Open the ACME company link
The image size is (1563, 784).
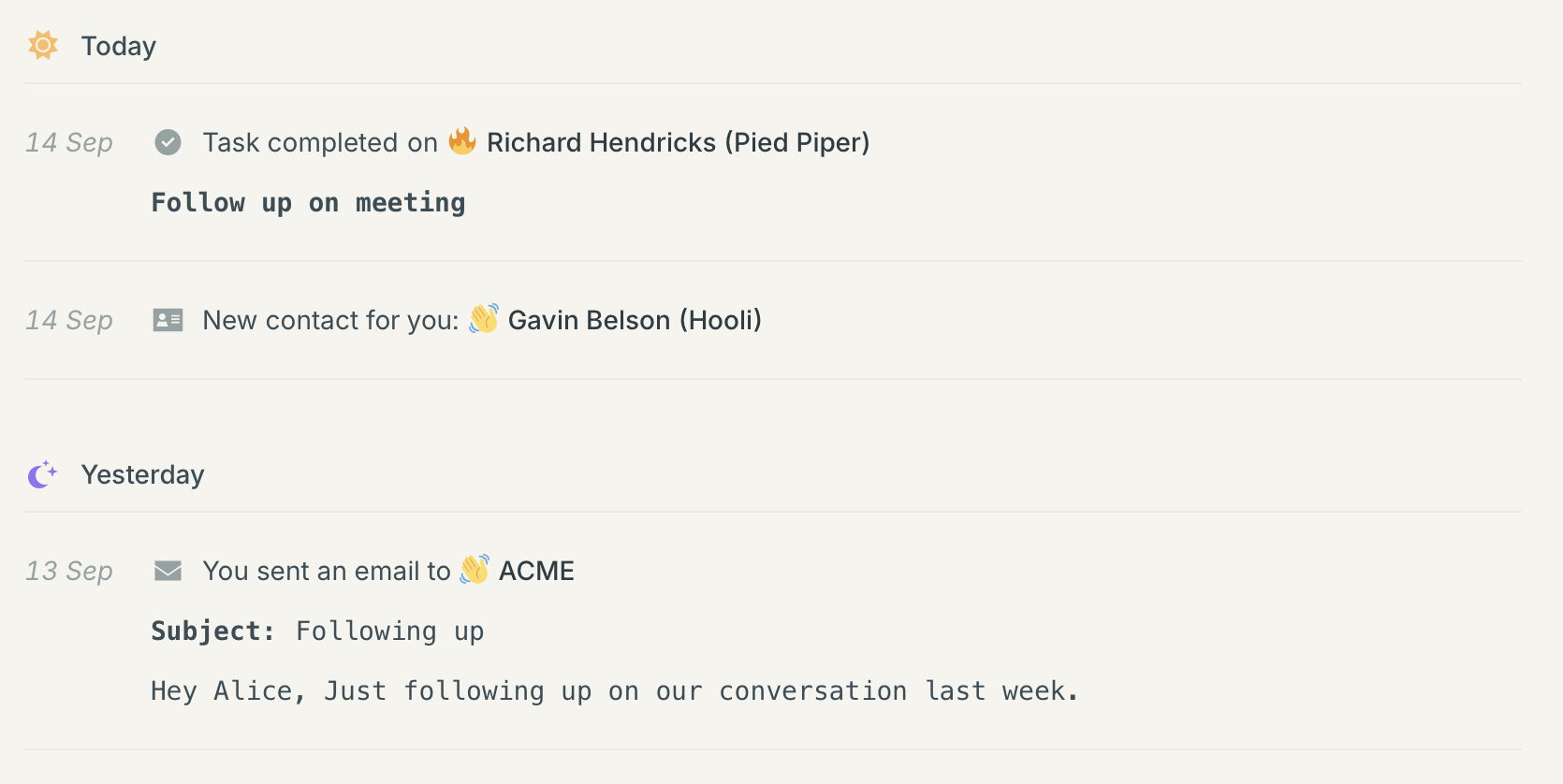(x=536, y=571)
